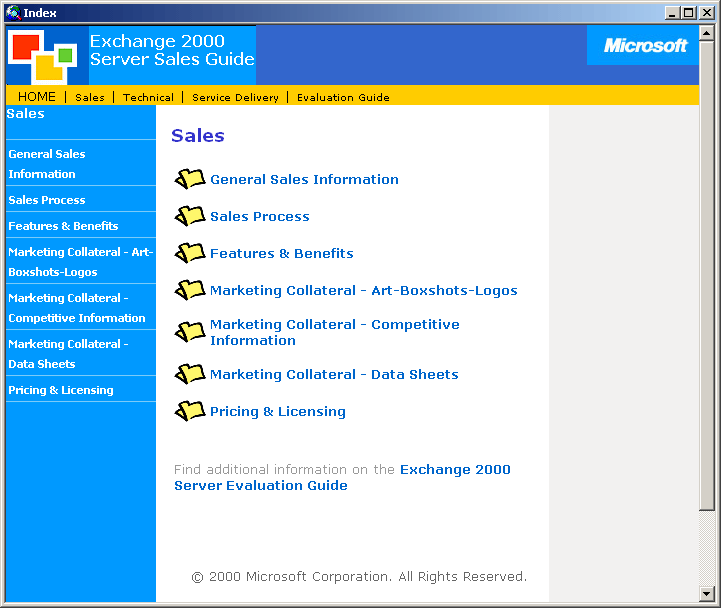Click folder icon beside Features & Benefits link

tap(190, 253)
